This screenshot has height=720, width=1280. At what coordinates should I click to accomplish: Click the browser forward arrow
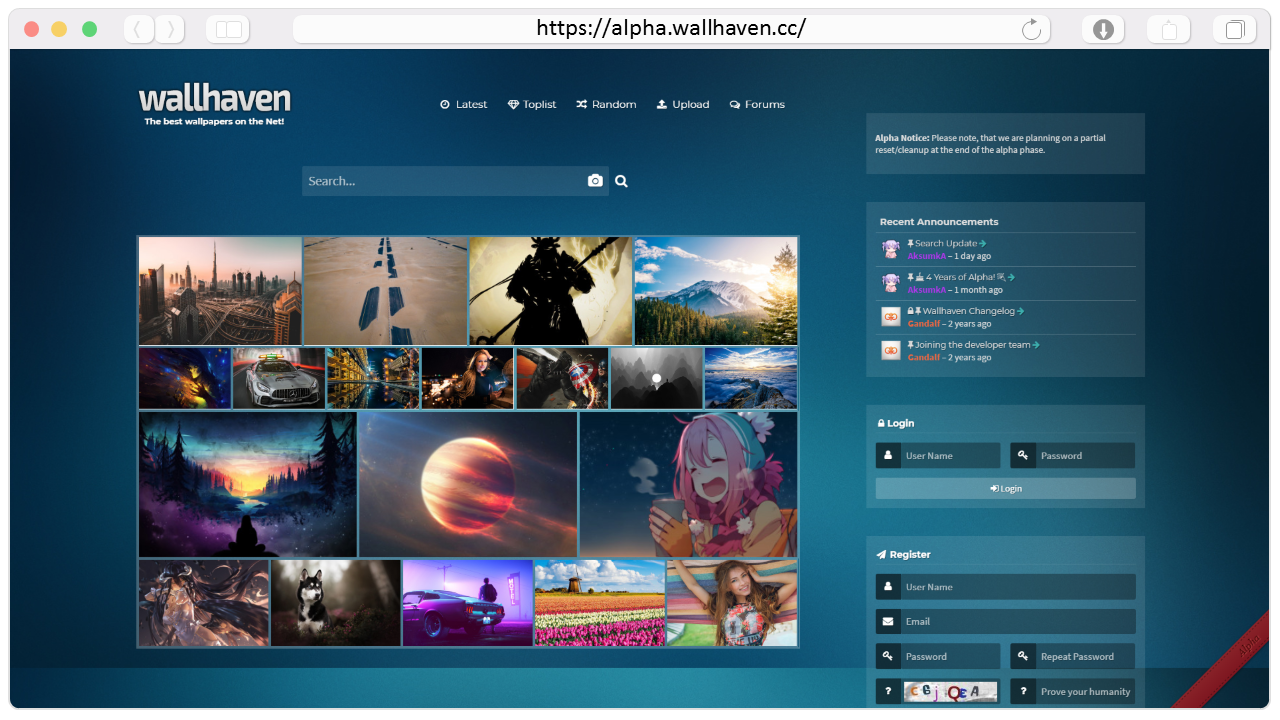(x=171, y=30)
